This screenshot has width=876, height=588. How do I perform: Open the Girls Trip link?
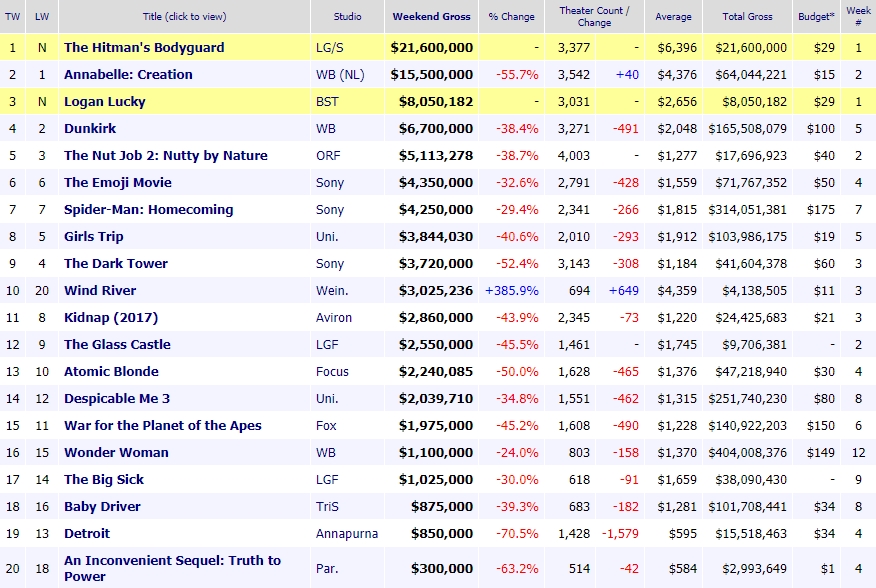click(x=93, y=236)
